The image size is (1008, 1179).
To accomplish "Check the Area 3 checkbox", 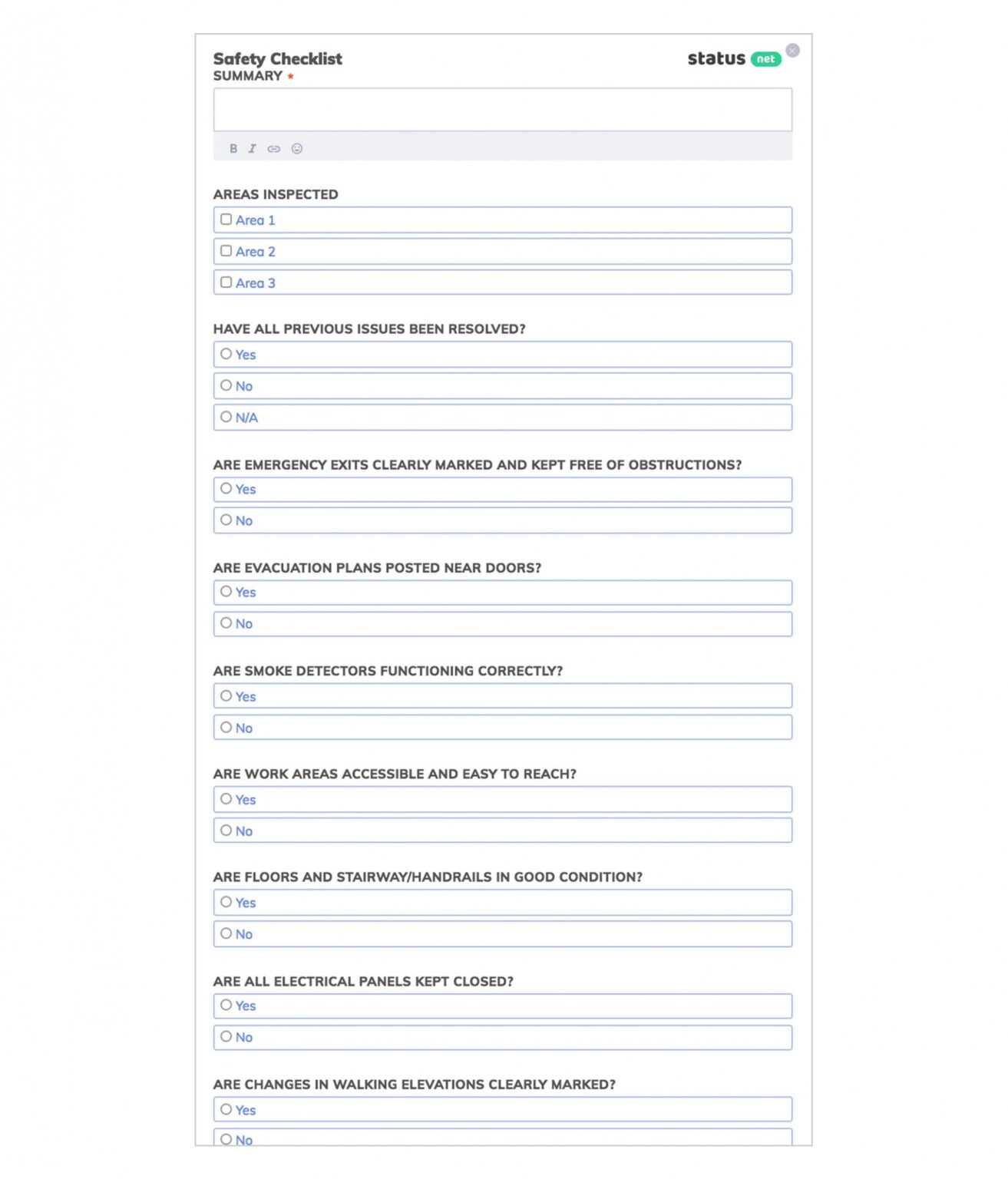I will click(x=226, y=282).
